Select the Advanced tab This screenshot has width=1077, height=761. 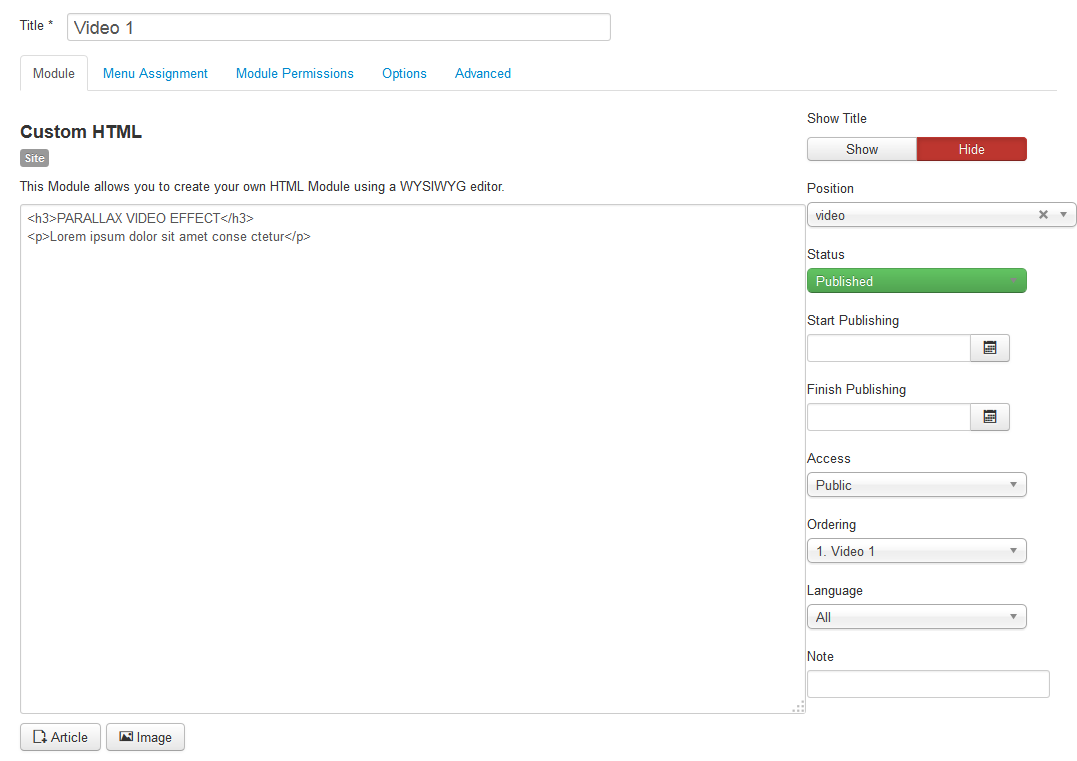tap(483, 73)
